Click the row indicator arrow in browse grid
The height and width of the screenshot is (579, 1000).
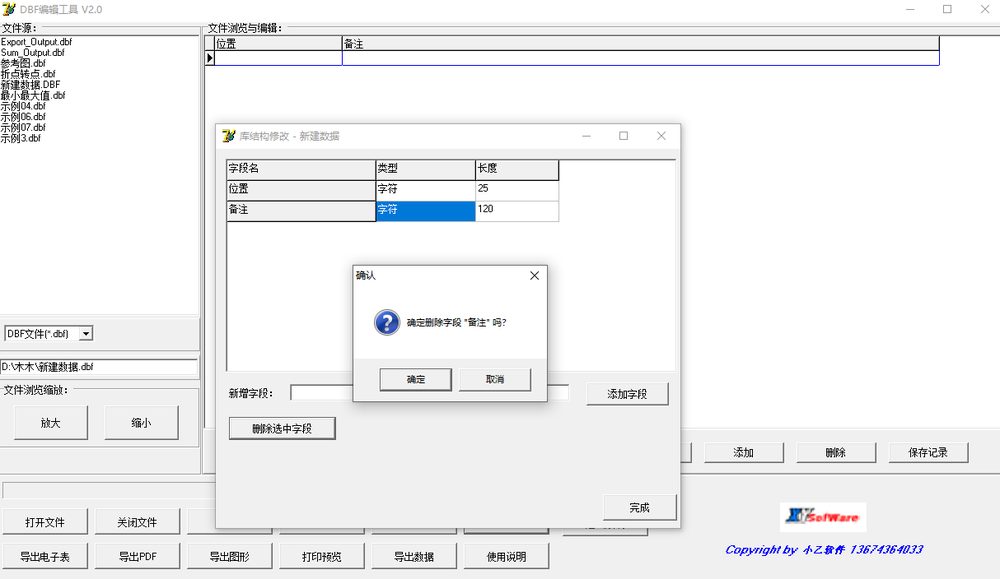[209, 58]
